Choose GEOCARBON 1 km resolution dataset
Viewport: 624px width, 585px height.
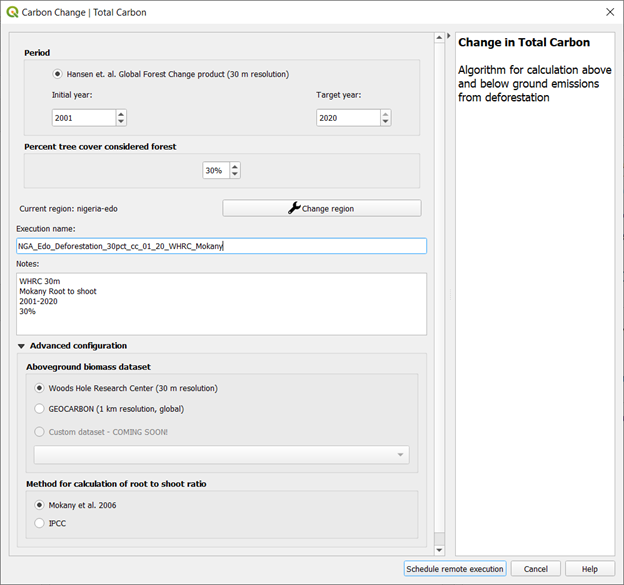(40, 409)
